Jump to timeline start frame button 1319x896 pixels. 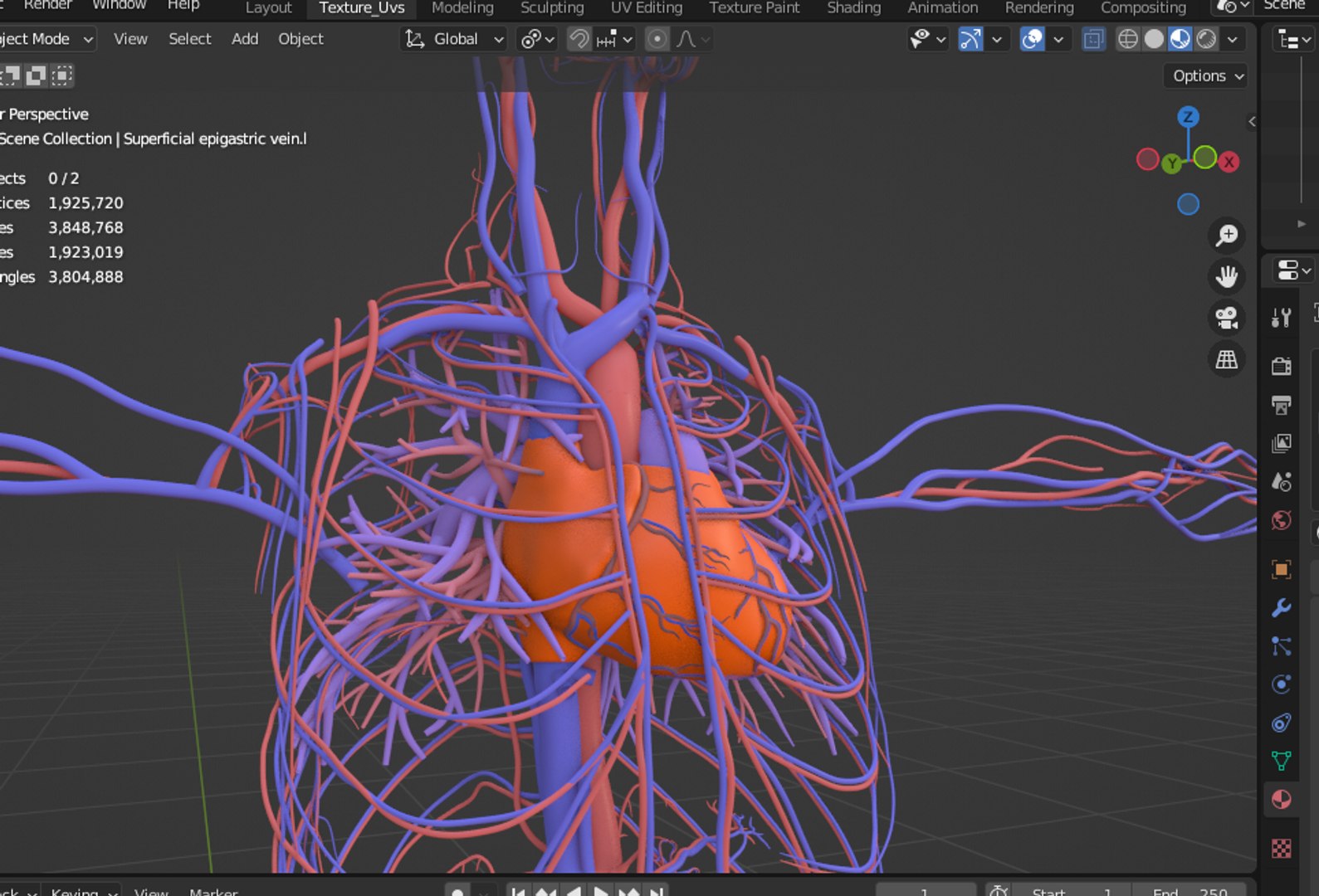(x=519, y=892)
